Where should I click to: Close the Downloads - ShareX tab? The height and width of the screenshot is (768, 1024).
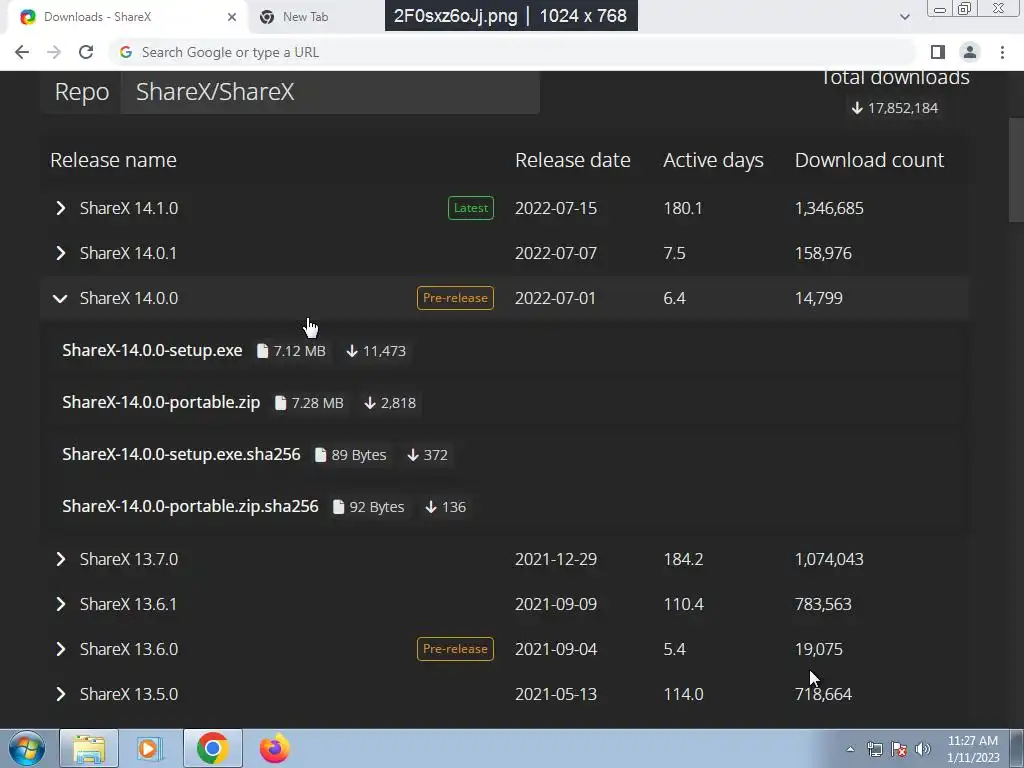pyautogui.click(x=232, y=17)
